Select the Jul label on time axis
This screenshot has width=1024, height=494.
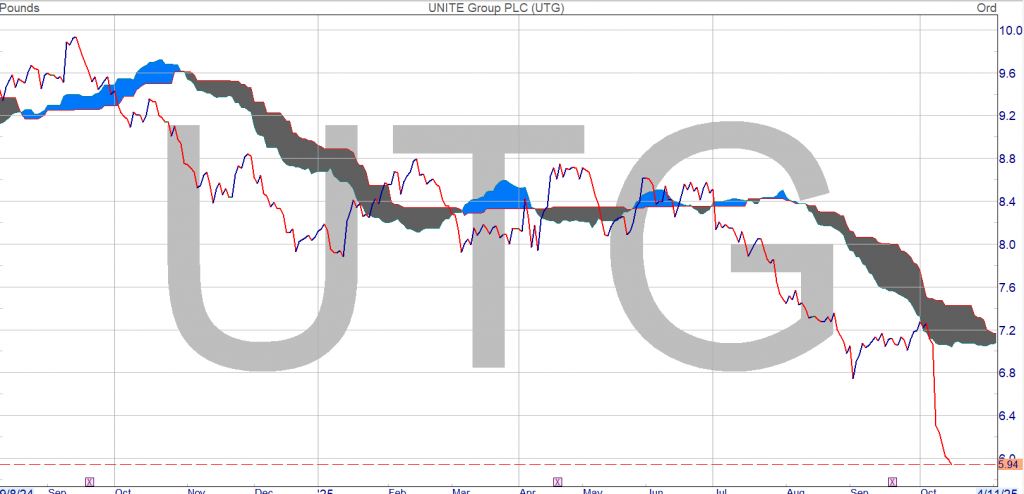click(722, 491)
